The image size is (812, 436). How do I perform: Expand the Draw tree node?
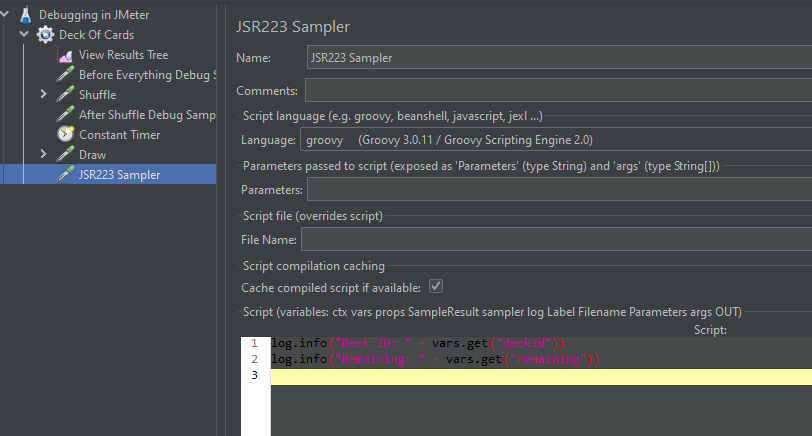point(44,154)
